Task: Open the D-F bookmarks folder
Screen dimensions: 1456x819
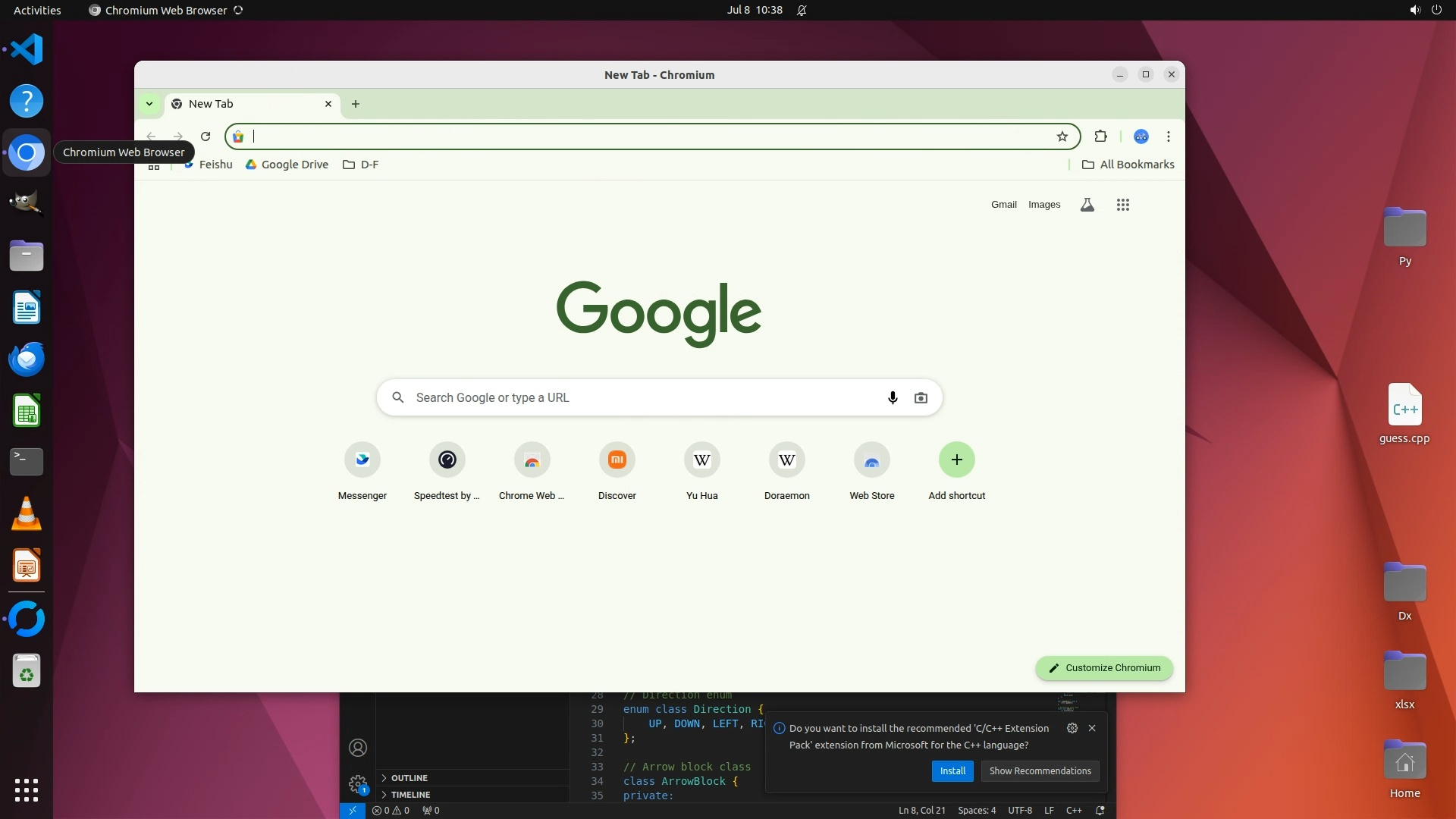Action: coord(361,165)
